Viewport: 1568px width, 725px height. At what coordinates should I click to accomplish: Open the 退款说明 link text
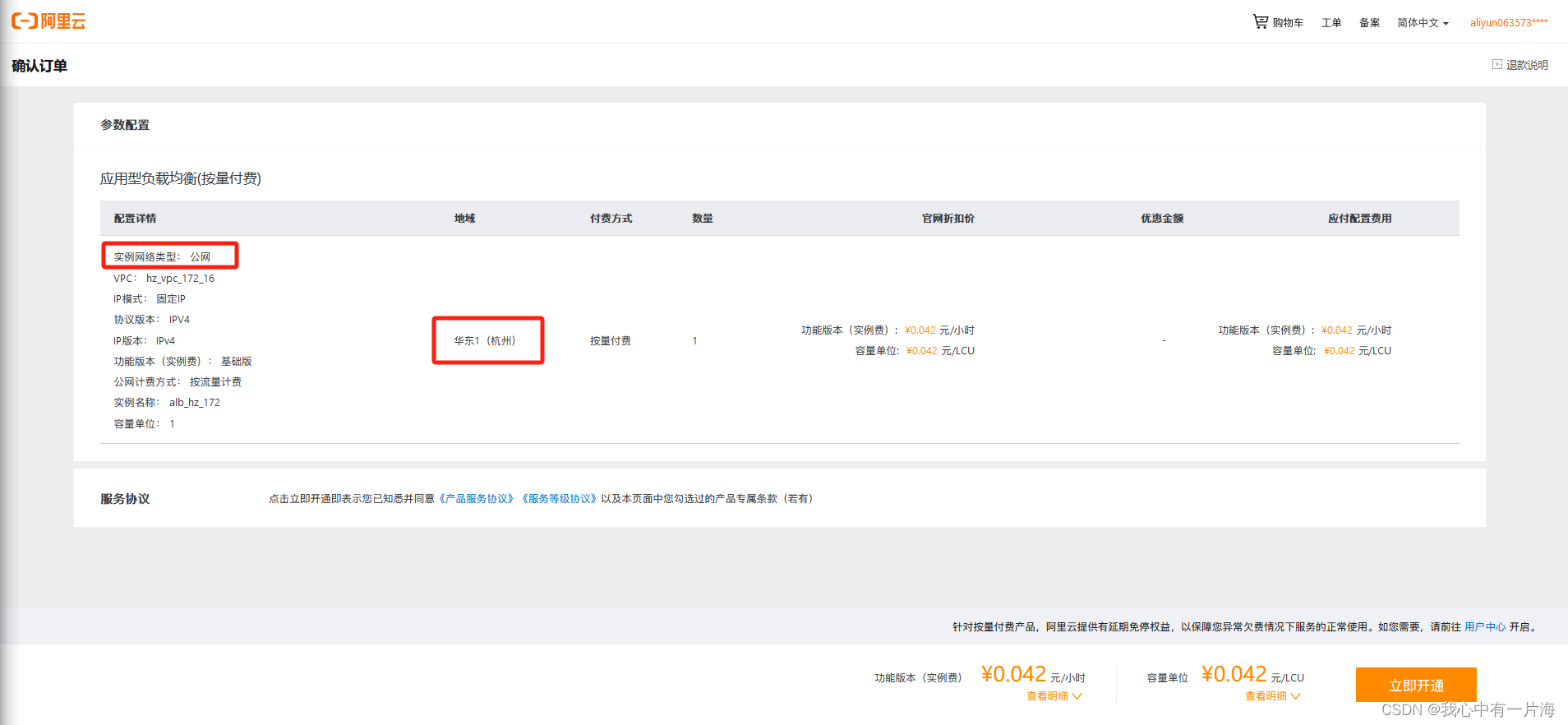point(1527,65)
